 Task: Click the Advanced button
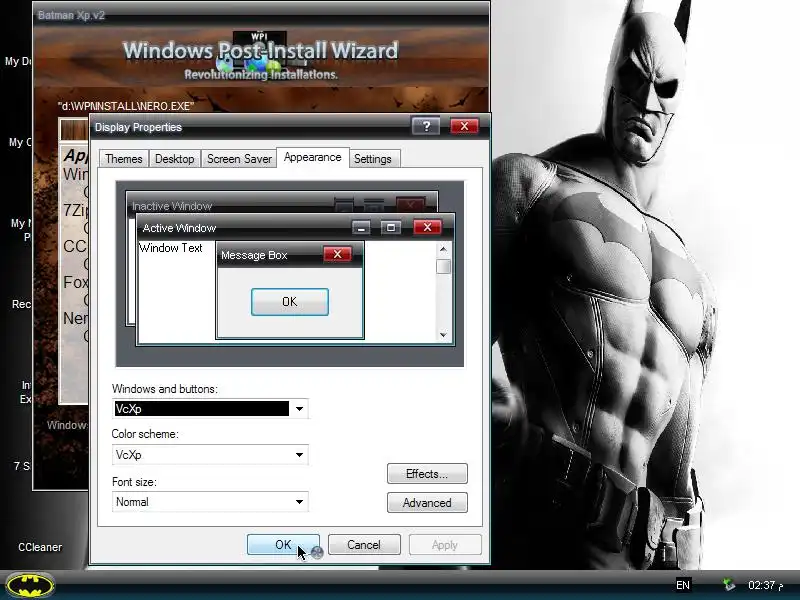427,503
